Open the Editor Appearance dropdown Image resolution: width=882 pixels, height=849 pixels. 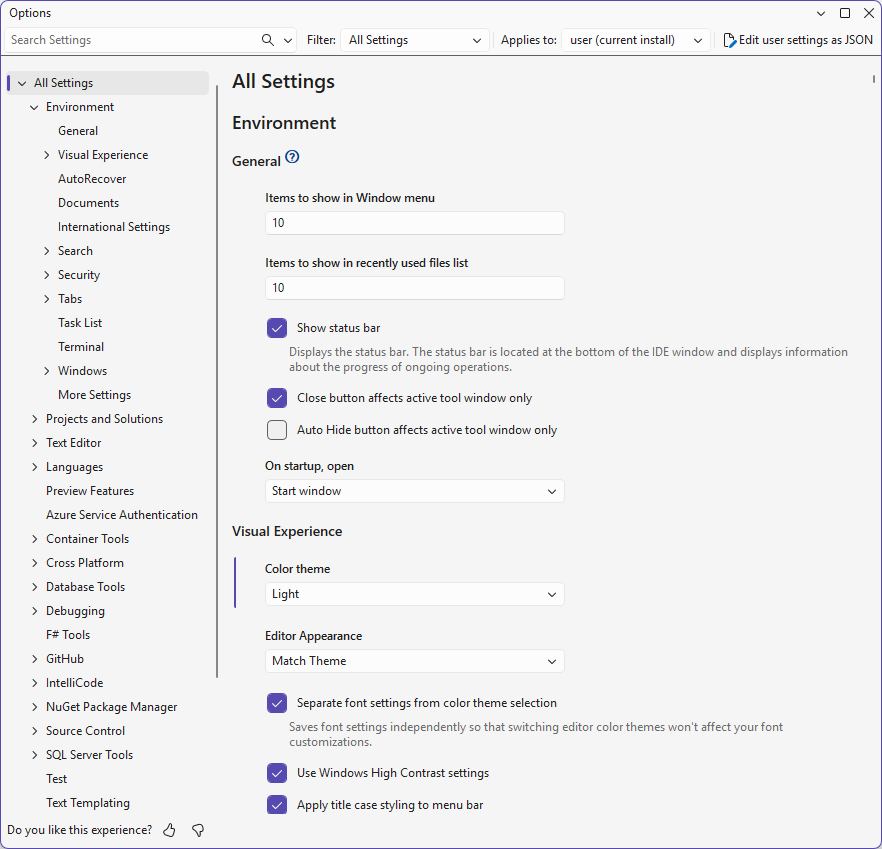pos(415,661)
